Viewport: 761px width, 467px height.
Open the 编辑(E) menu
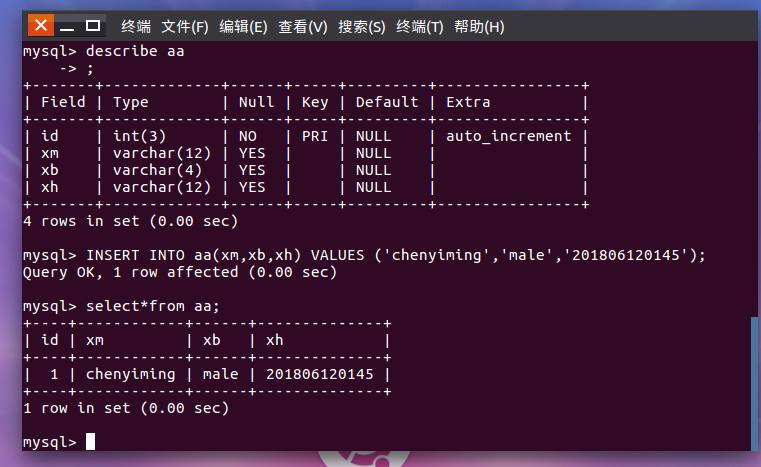click(243, 26)
